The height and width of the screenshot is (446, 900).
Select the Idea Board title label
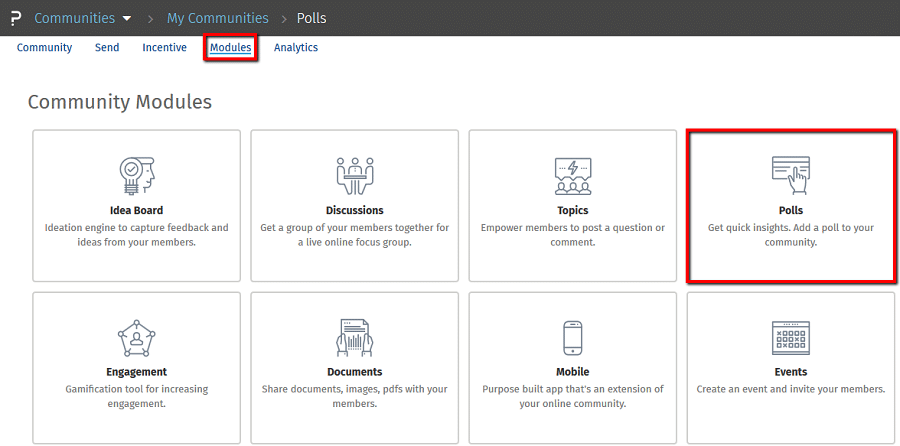pyautogui.click(x=137, y=210)
